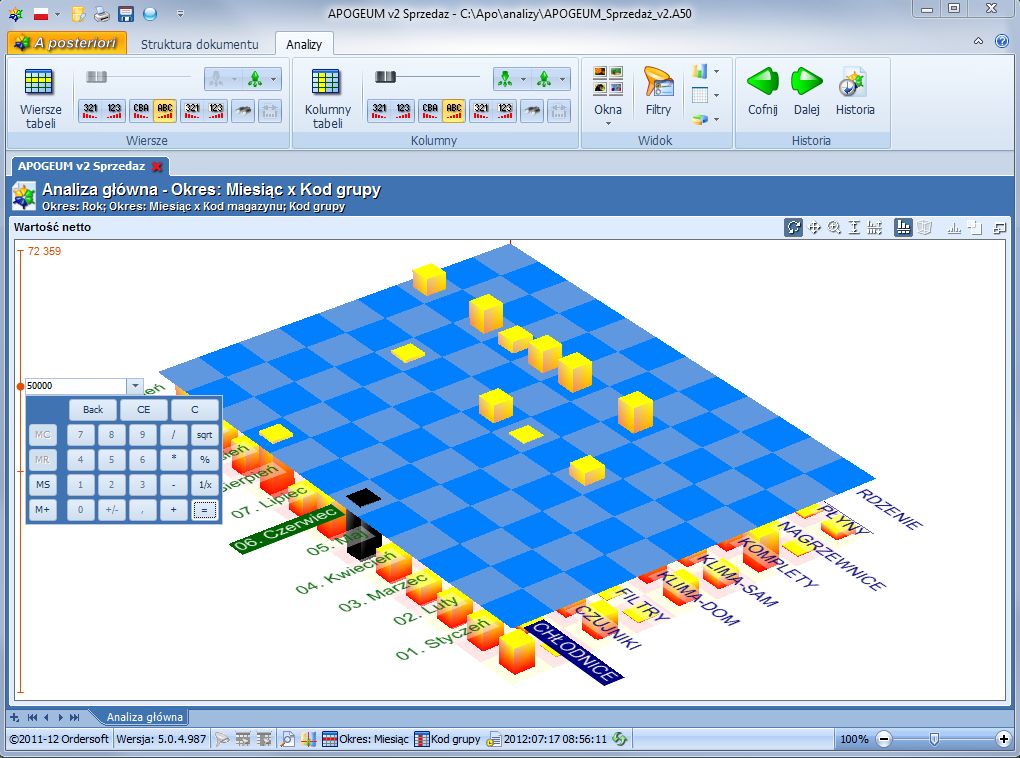Open the 50000 value combo box arrow

(135, 386)
